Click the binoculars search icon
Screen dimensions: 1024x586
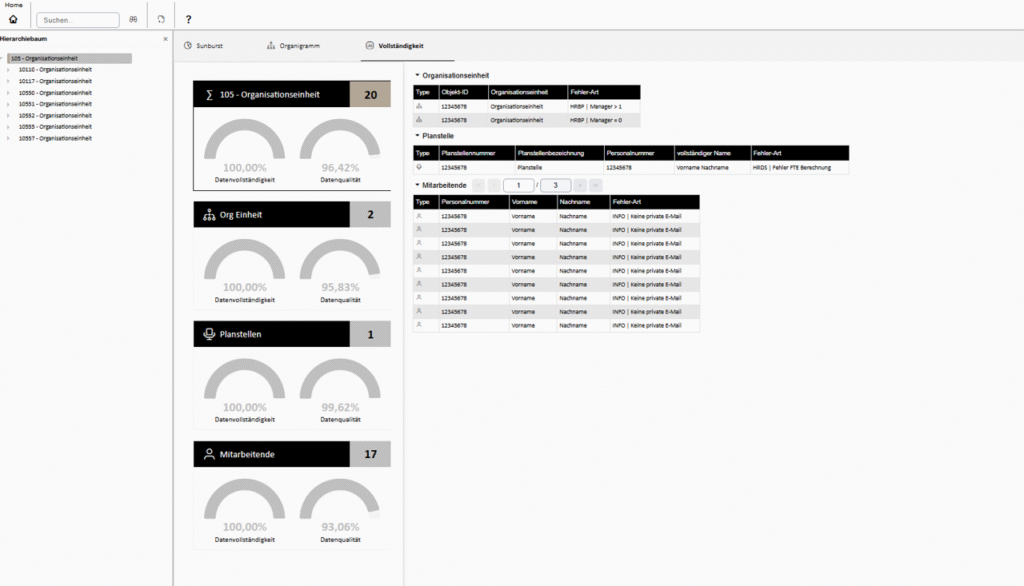[x=132, y=19]
